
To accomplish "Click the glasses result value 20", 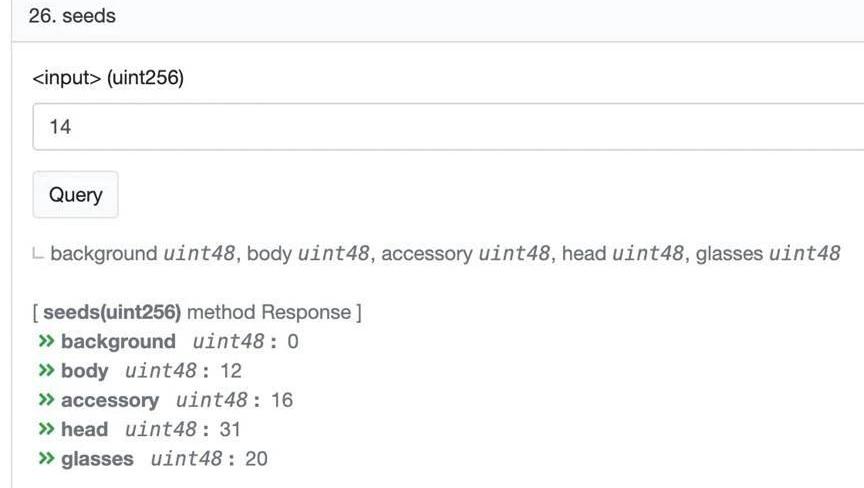I will click(x=256, y=459).
